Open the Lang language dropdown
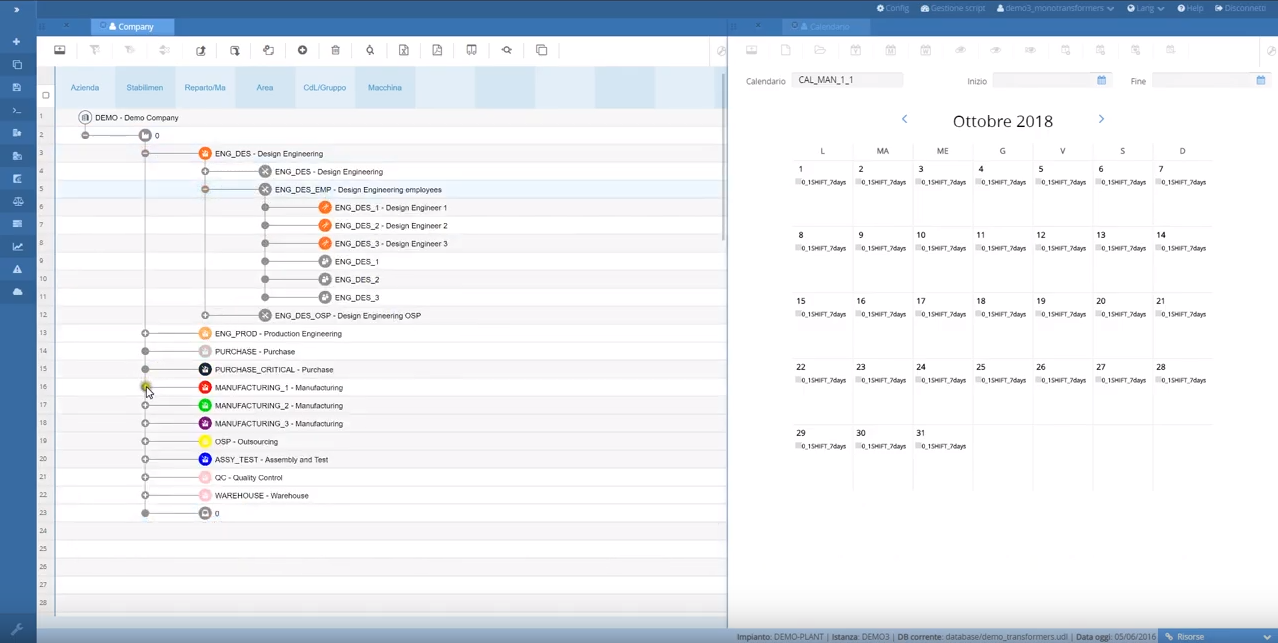This screenshot has height=643, width=1278. pyautogui.click(x=1146, y=8)
